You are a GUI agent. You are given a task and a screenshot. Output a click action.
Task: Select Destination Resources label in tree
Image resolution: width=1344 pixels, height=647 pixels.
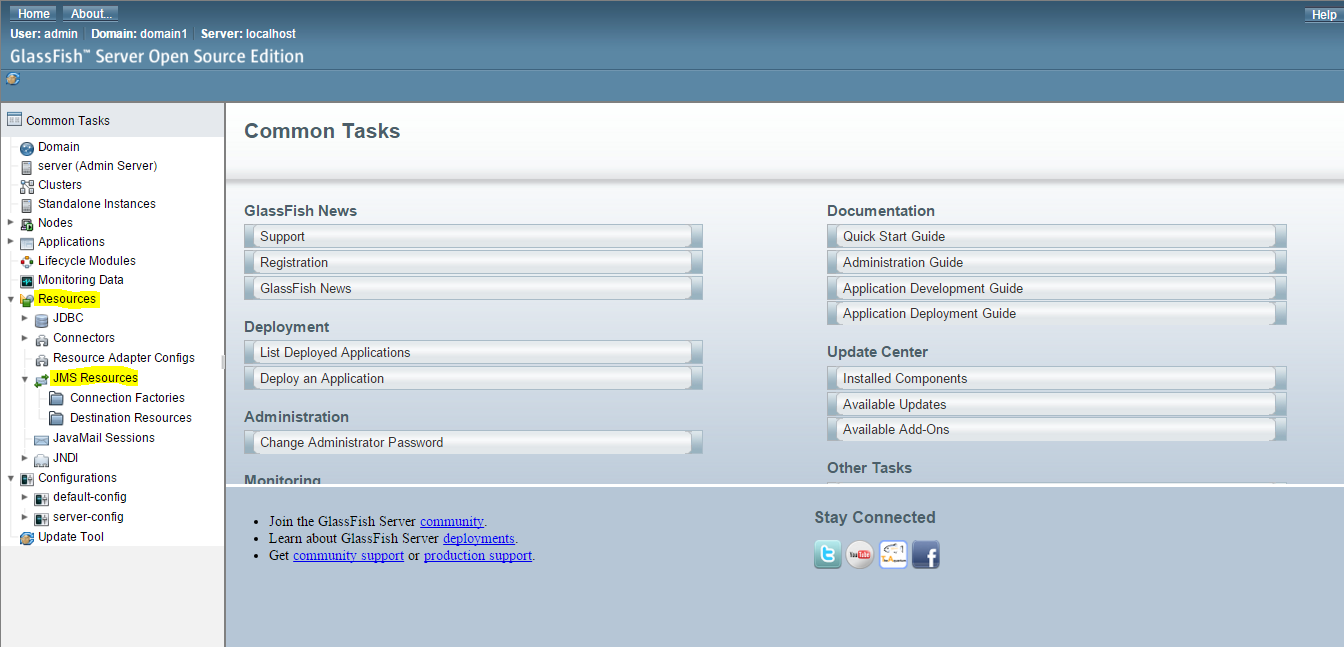click(x=131, y=418)
